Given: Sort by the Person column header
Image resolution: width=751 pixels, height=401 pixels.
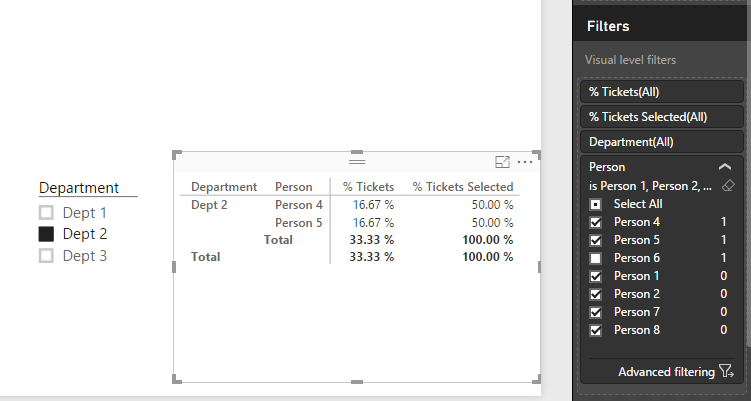Looking at the screenshot, I should pos(294,187).
